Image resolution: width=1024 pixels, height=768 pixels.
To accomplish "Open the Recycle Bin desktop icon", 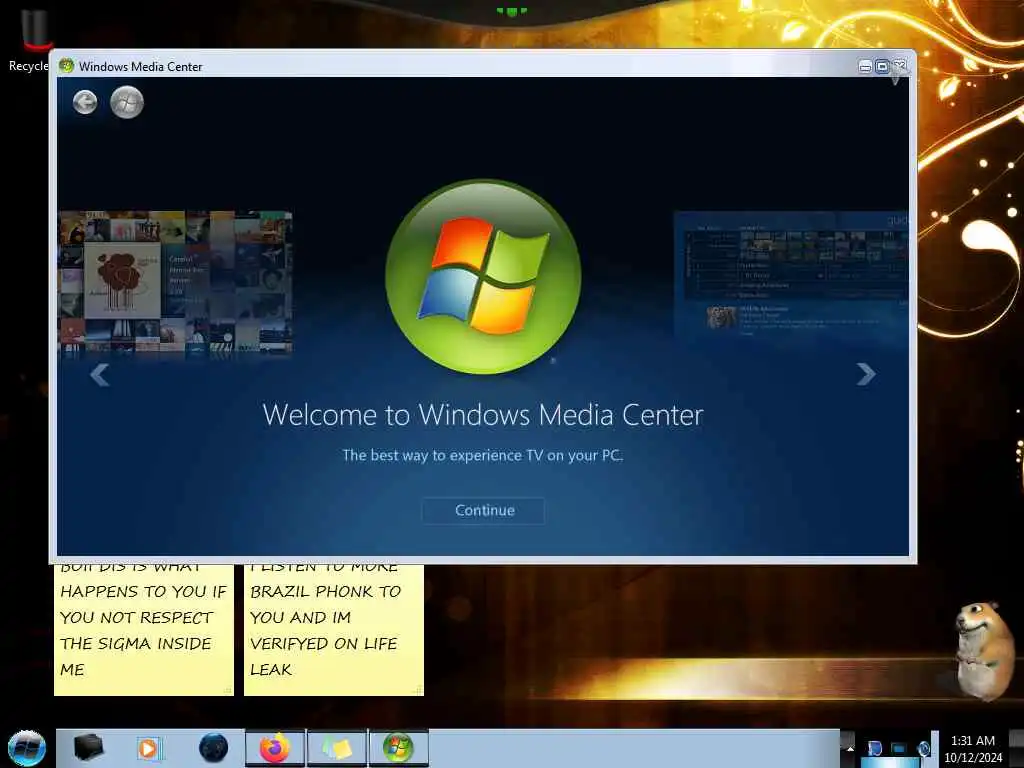I will coord(31,39).
